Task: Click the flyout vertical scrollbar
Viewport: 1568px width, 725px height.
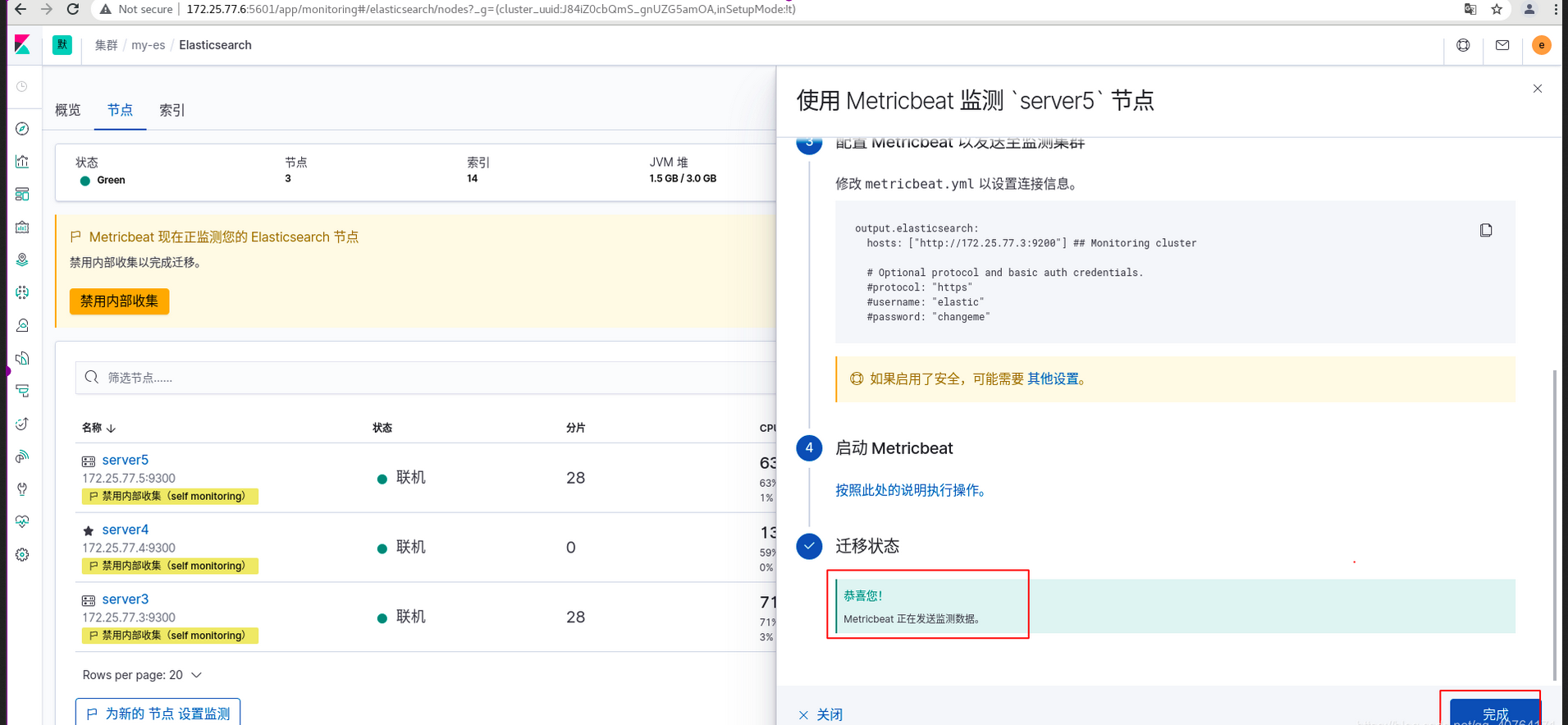Action: pyautogui.click(x=1555, y=525)
